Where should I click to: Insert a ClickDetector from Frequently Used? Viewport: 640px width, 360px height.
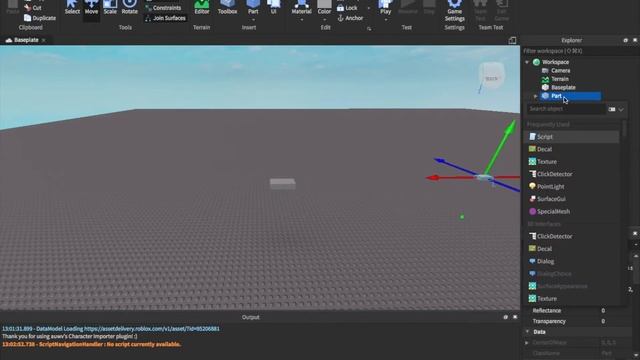(x=571, y=174)
